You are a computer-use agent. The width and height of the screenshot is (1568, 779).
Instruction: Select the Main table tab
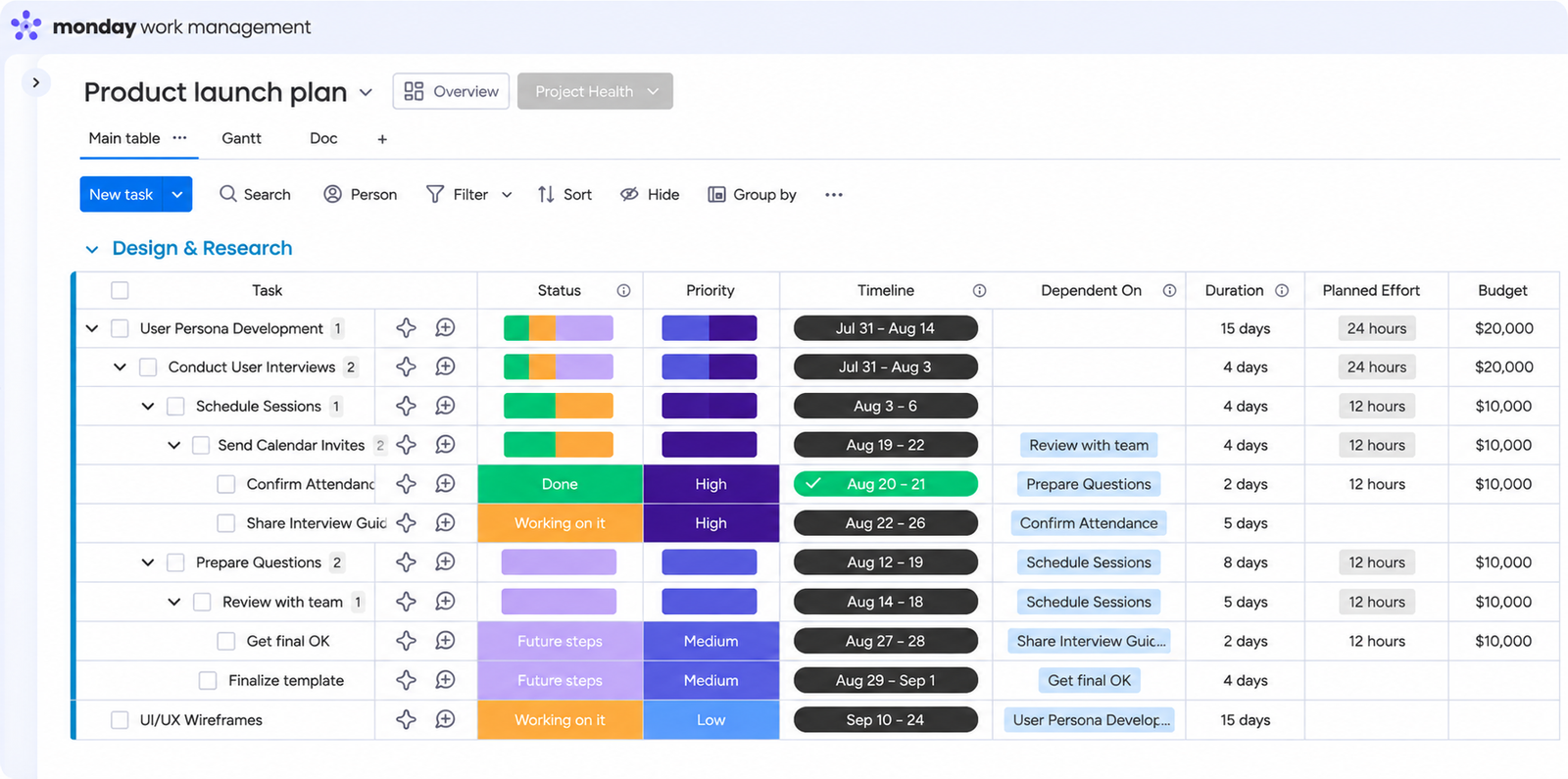(124, 138)
